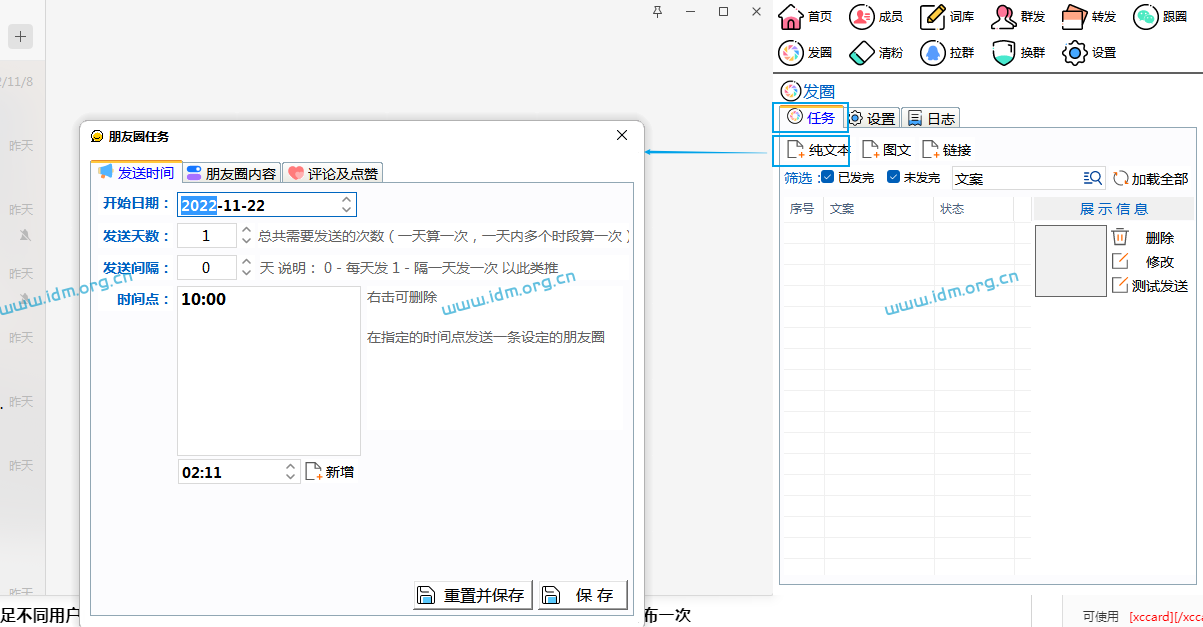Adjust the 开始日期 date stepper arrows
The image size is (1203, 627).
point(346,204)
